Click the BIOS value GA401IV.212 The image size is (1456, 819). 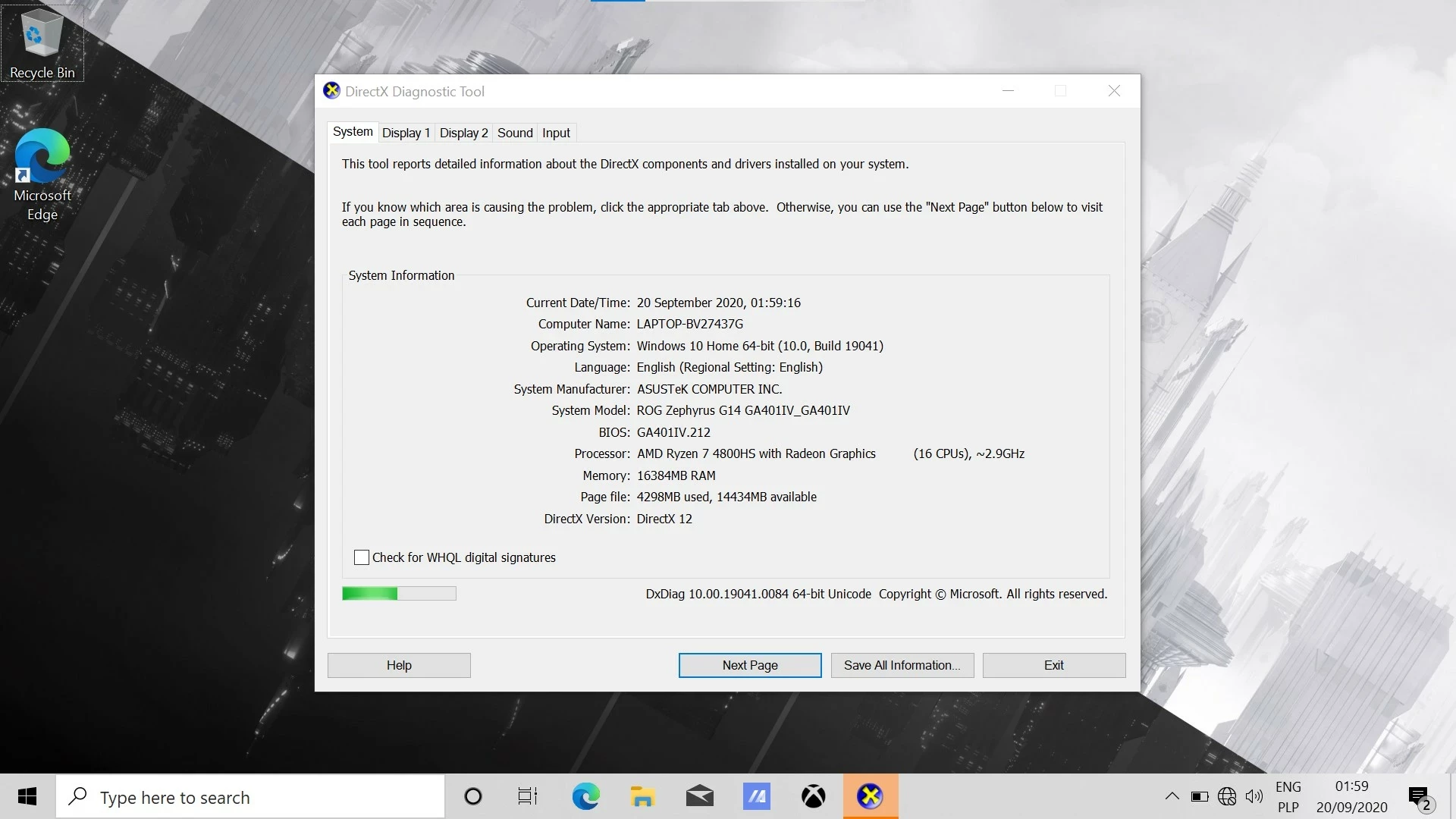tap(673, 432)
